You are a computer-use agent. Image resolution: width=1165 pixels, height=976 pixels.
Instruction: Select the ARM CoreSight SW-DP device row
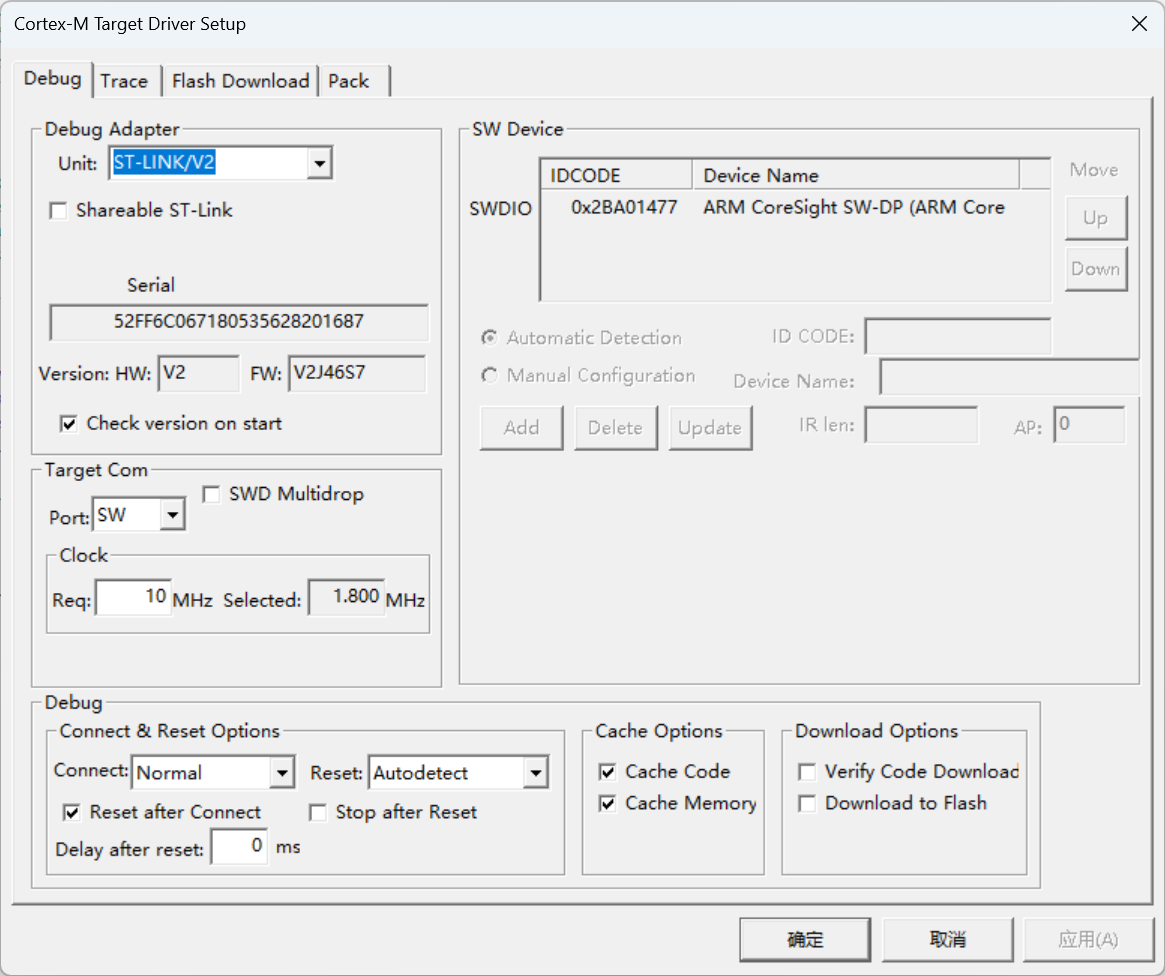[x=780, y=208]
